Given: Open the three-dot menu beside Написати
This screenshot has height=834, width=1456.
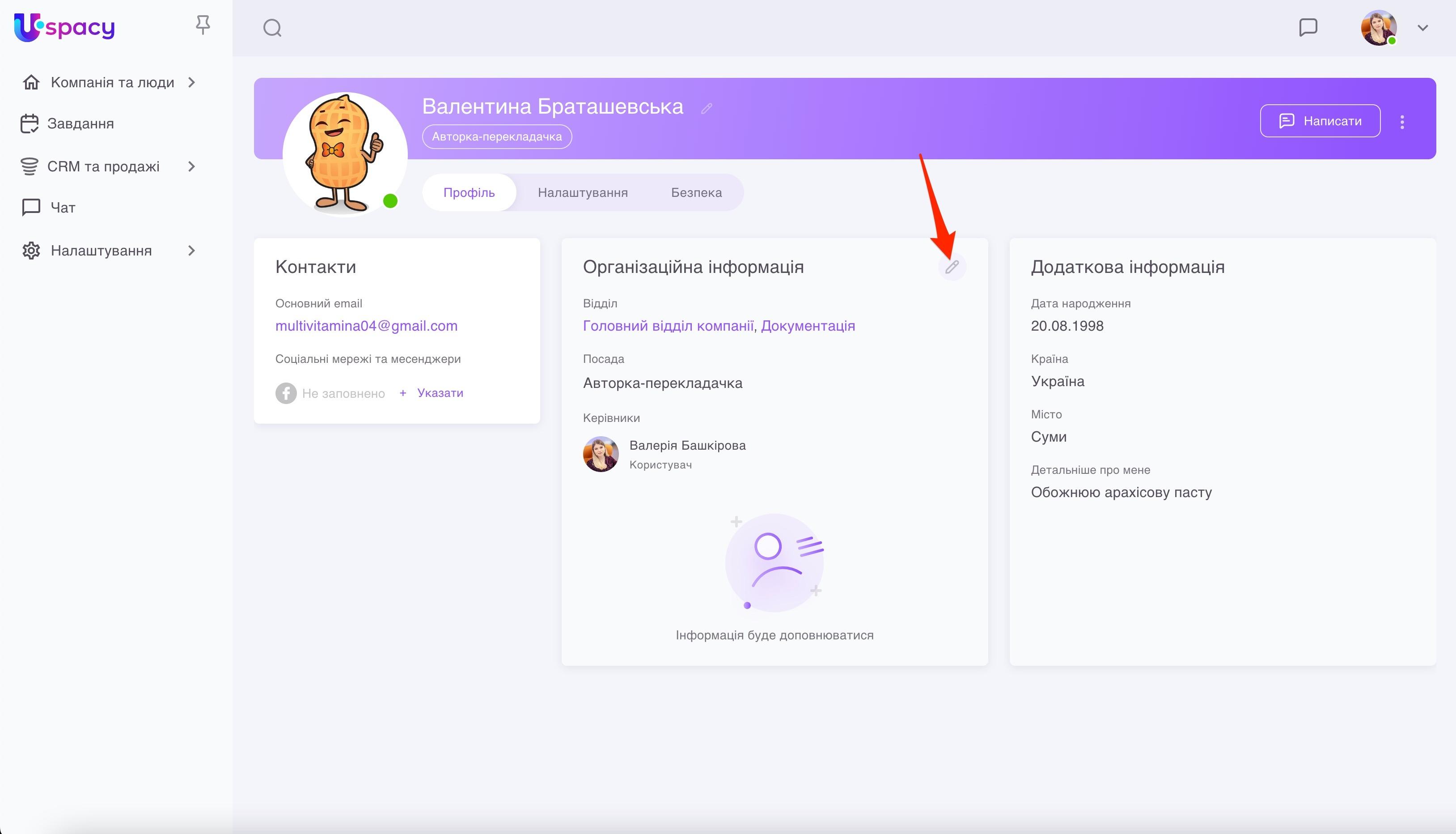Looking at the screenshot, I should point(1401,121).
